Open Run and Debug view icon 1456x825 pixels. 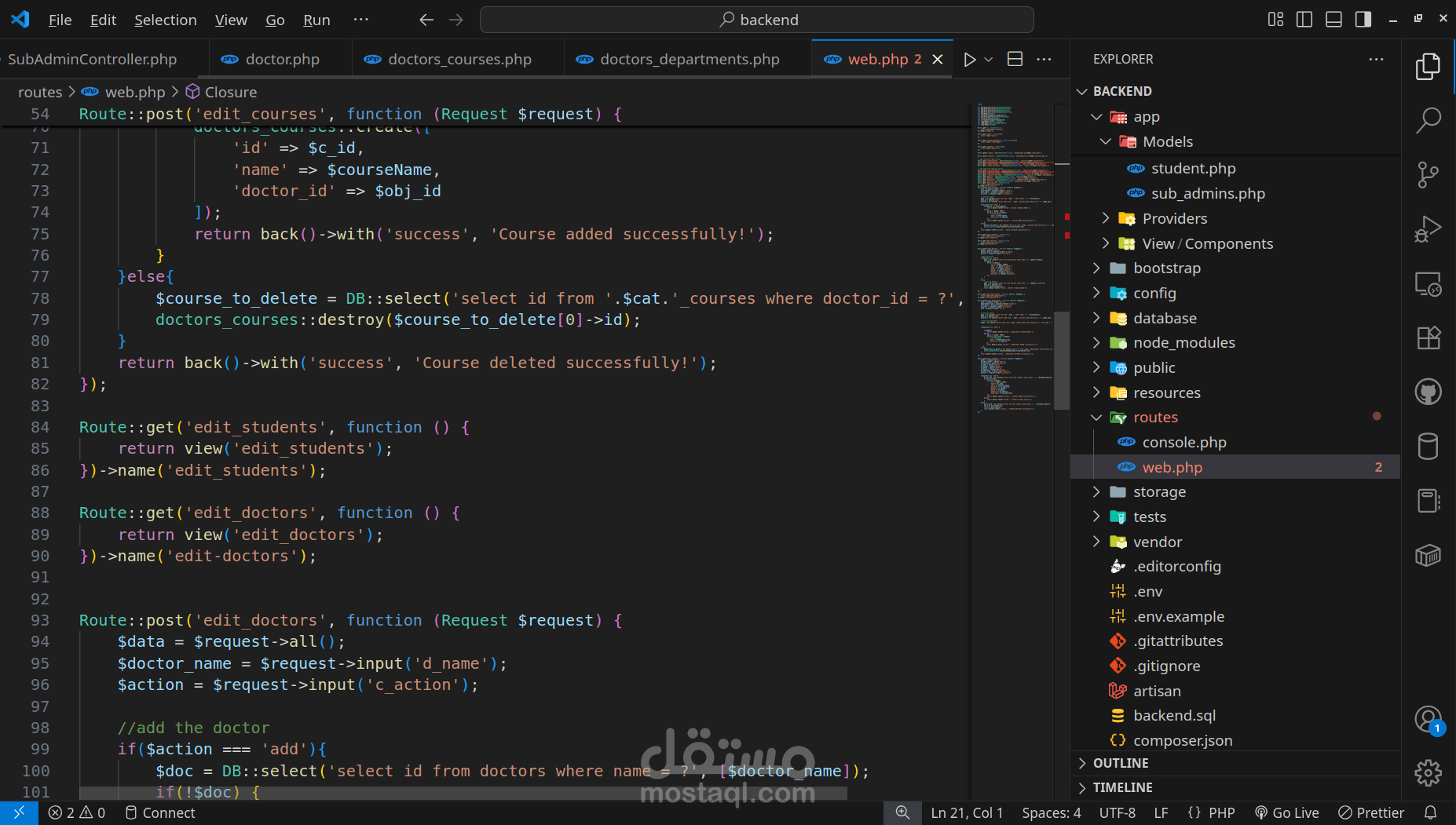1428,229
